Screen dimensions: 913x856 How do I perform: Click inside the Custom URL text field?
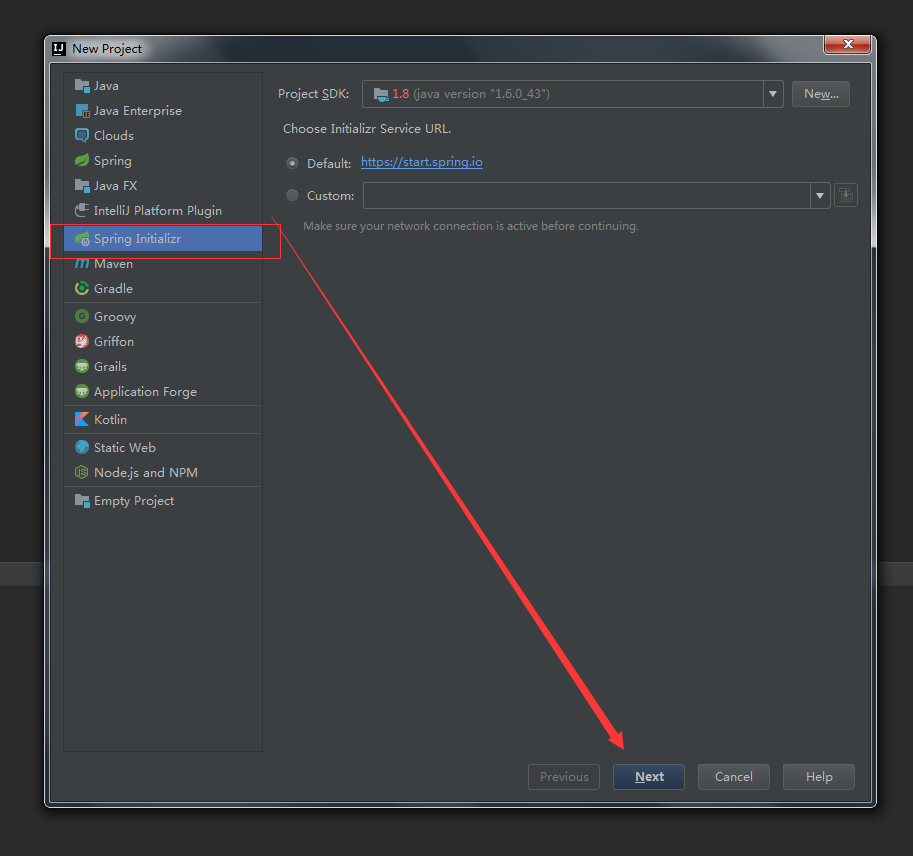click(586, 196)
